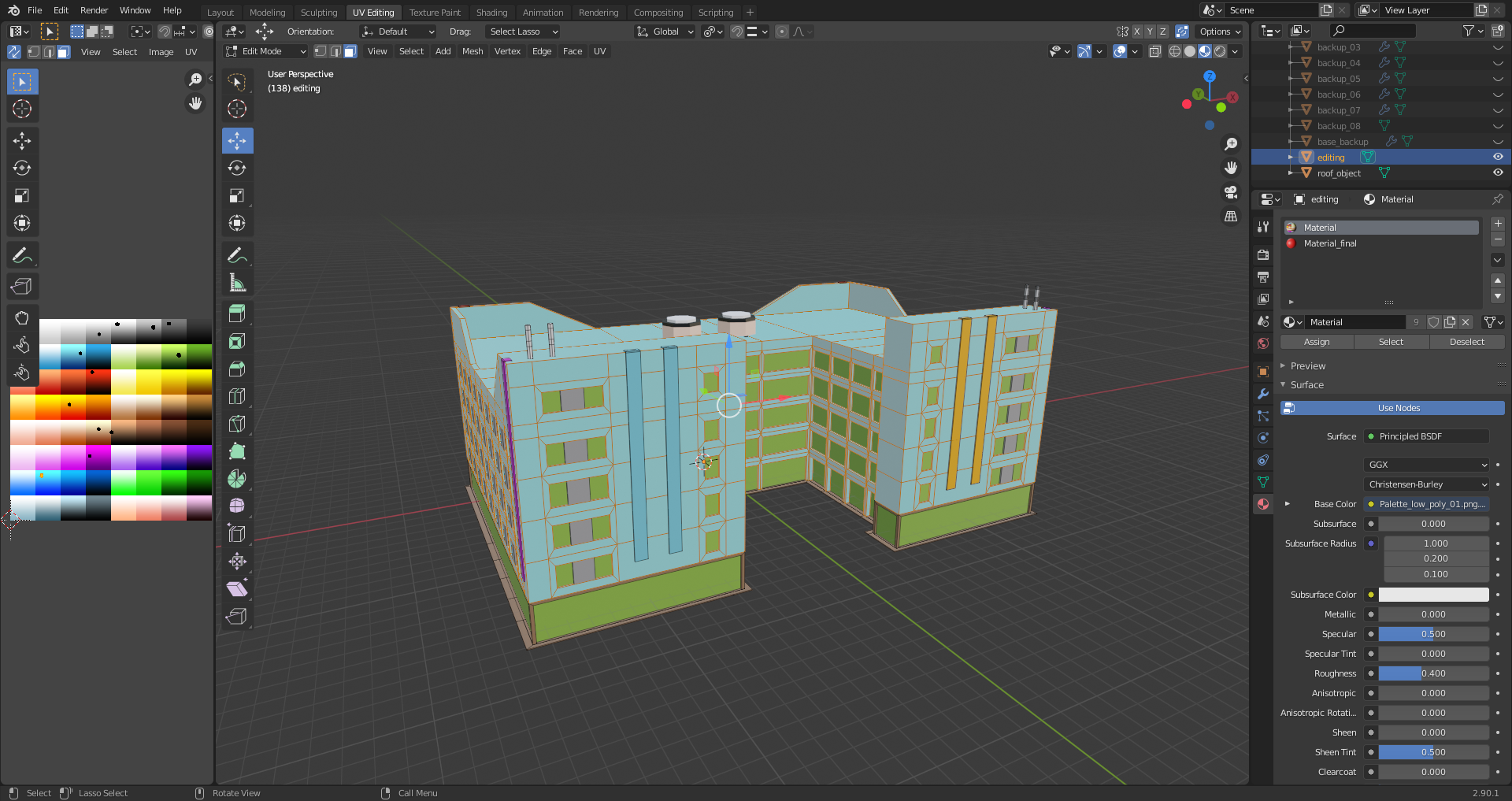Open the Drag Select Lasso dropdown
This screenshot has height=801, width=1512.
tap(522, 32)
